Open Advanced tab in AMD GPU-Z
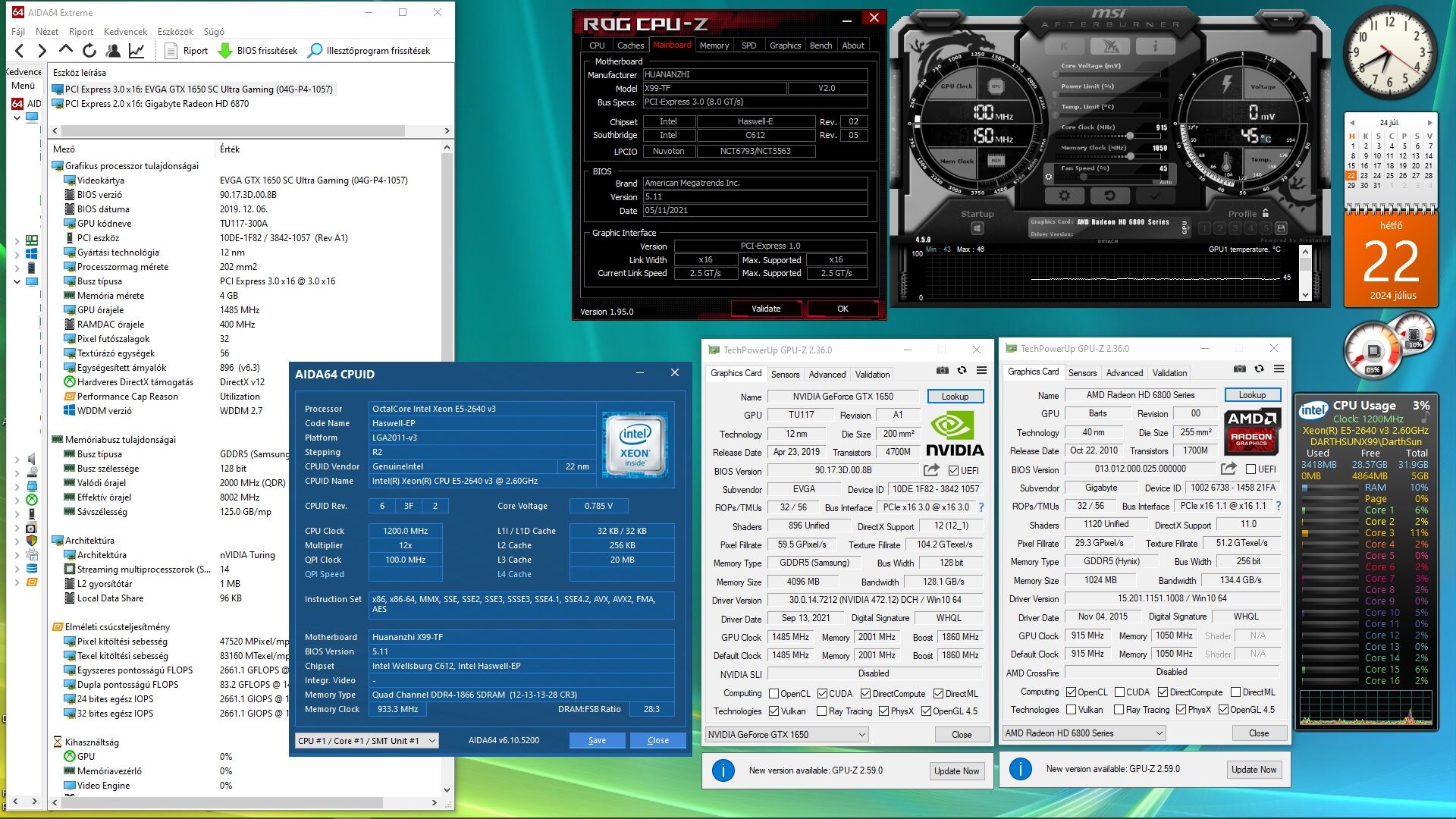 [1125, 373]
